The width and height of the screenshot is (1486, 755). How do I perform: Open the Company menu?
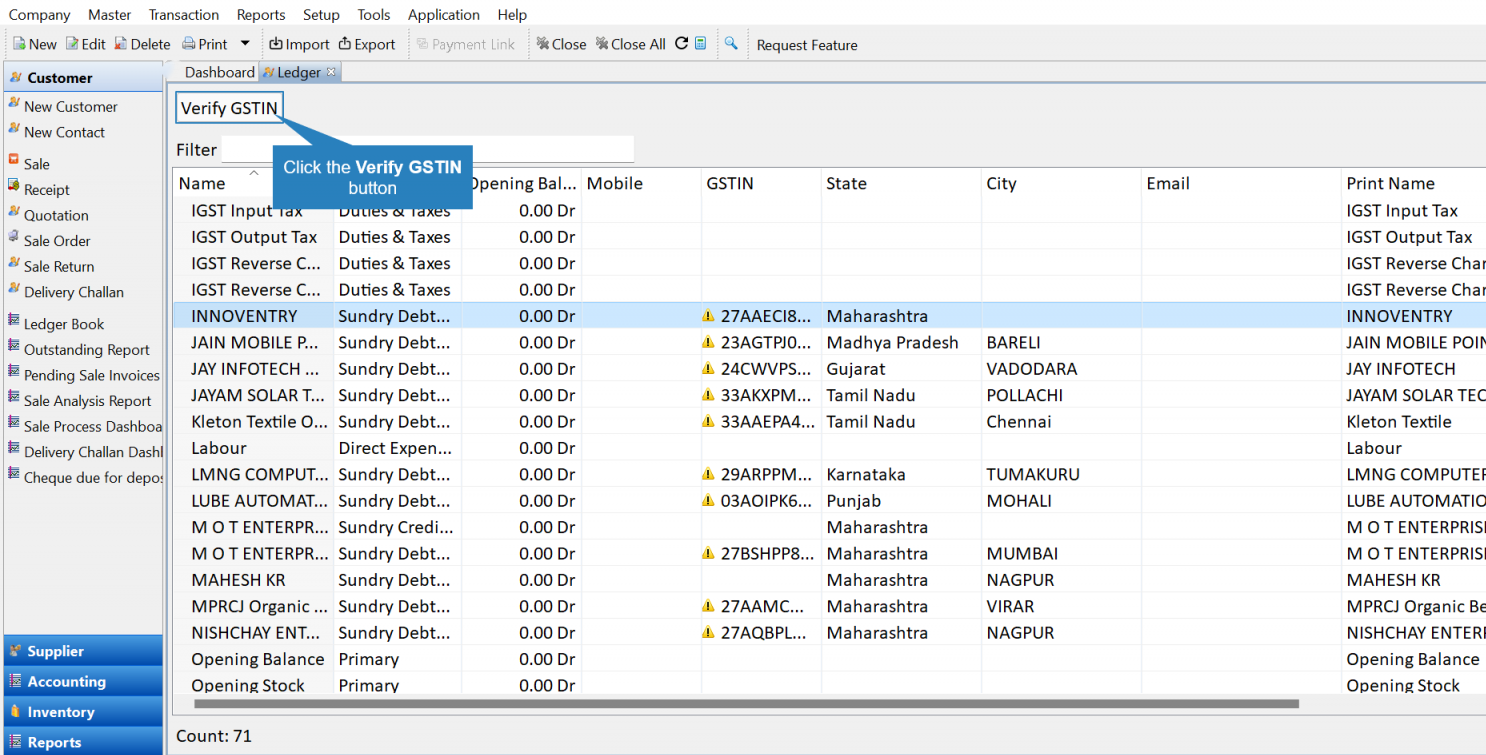40,15
